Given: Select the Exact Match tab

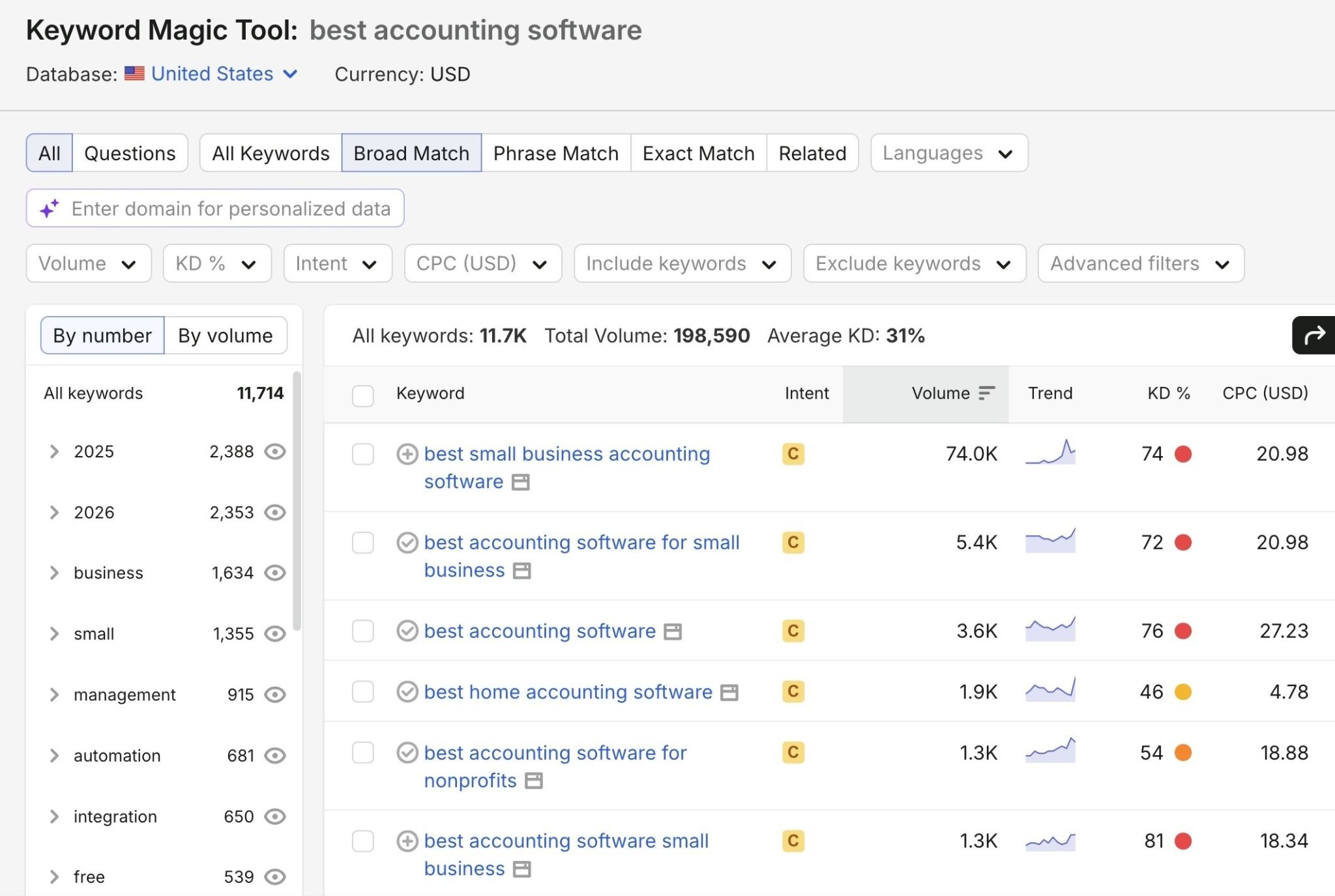Looking at the screenshot, I should point(698,153).
